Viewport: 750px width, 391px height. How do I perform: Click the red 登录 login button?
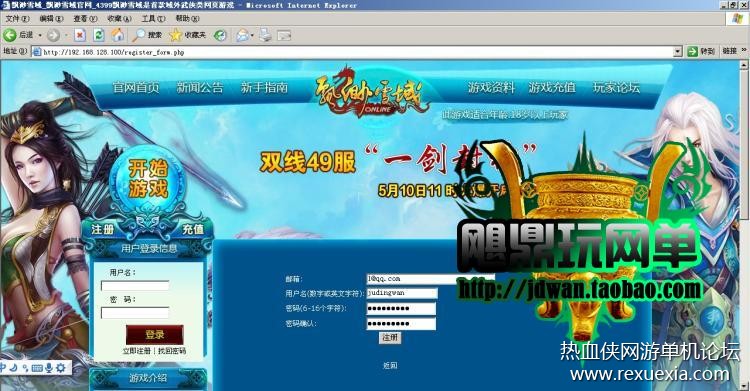point(154,335)
